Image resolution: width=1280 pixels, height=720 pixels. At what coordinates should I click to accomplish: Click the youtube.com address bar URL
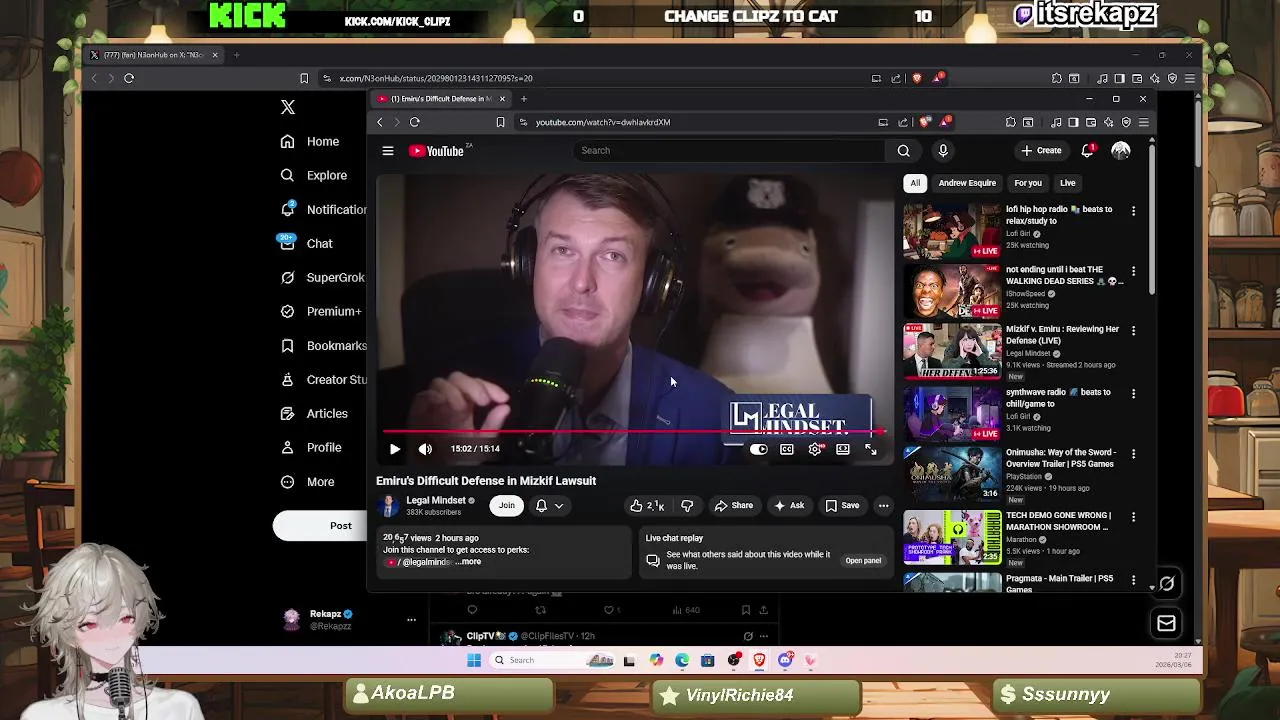[x=602, y=122]
